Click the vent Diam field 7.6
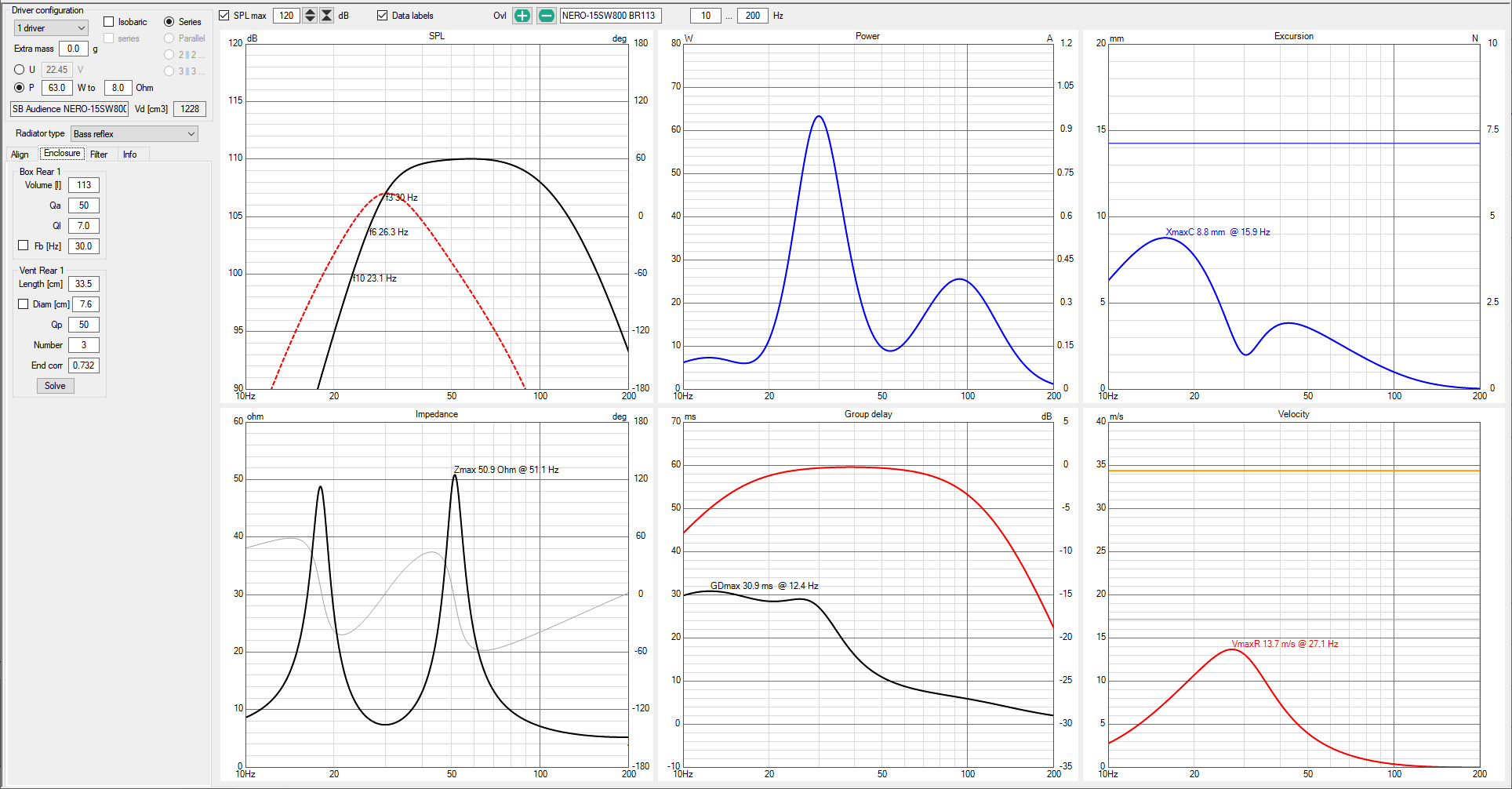The width and height of the screenshot is (1512, 789). click(86, 304)
